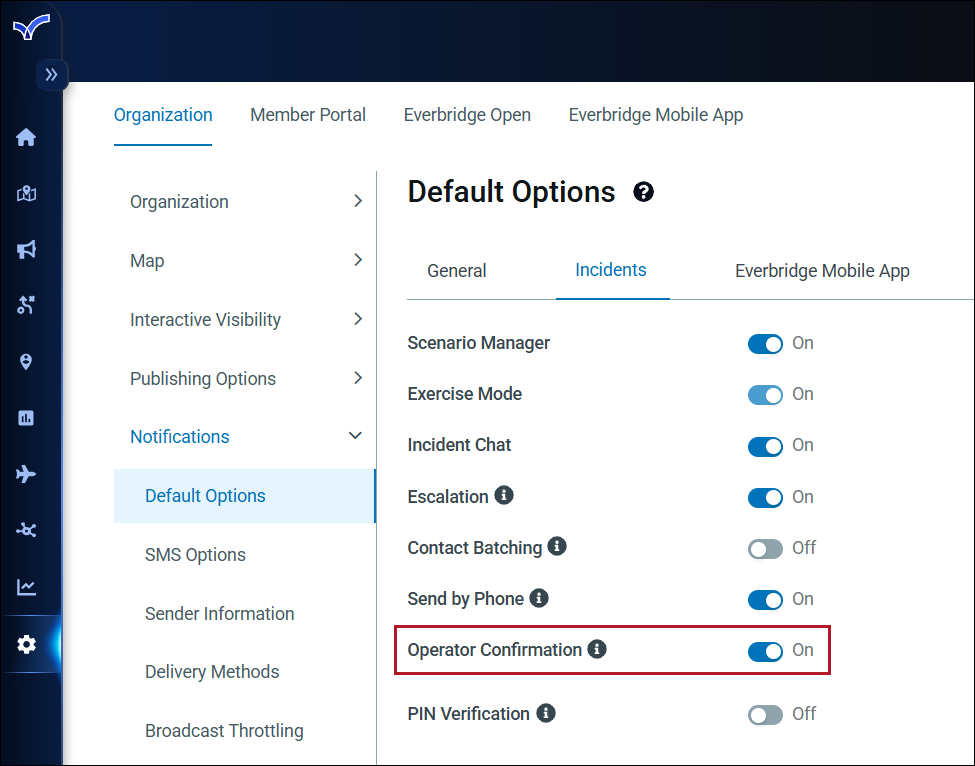975x766 pixels.
Task: Click info icon next to Escalation
Action: click(x=504, y=496)
